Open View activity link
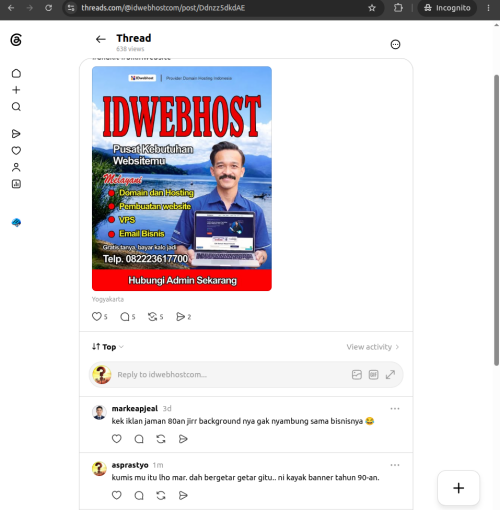This screenshot has width=500, height=510. tap(373, 347)
